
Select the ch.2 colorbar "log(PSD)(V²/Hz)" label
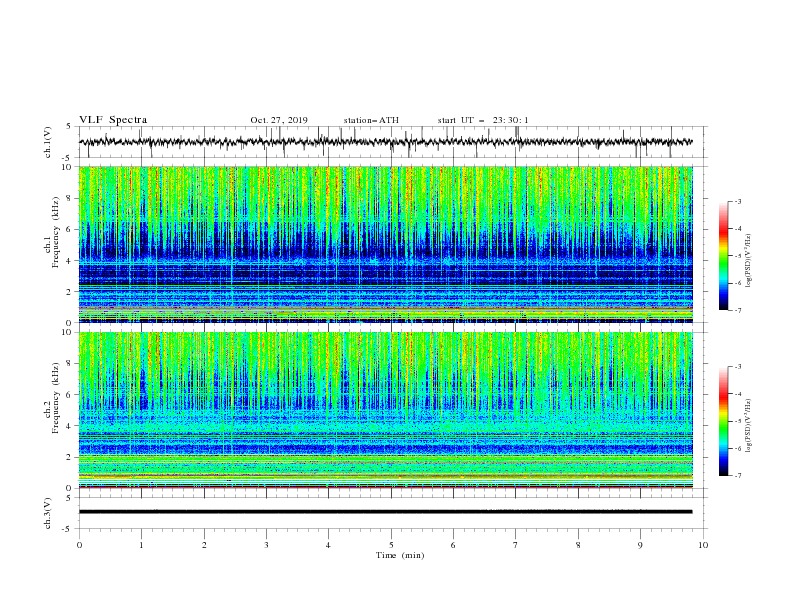coord(749,425)
